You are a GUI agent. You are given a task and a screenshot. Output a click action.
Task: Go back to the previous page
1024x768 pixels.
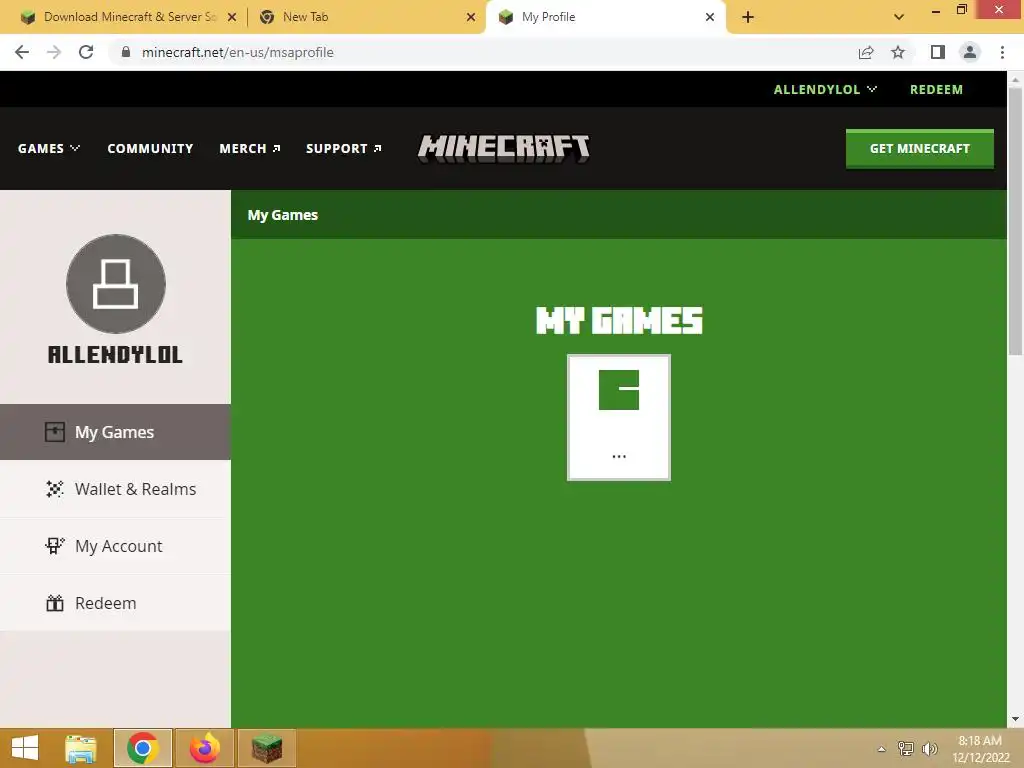22,52
